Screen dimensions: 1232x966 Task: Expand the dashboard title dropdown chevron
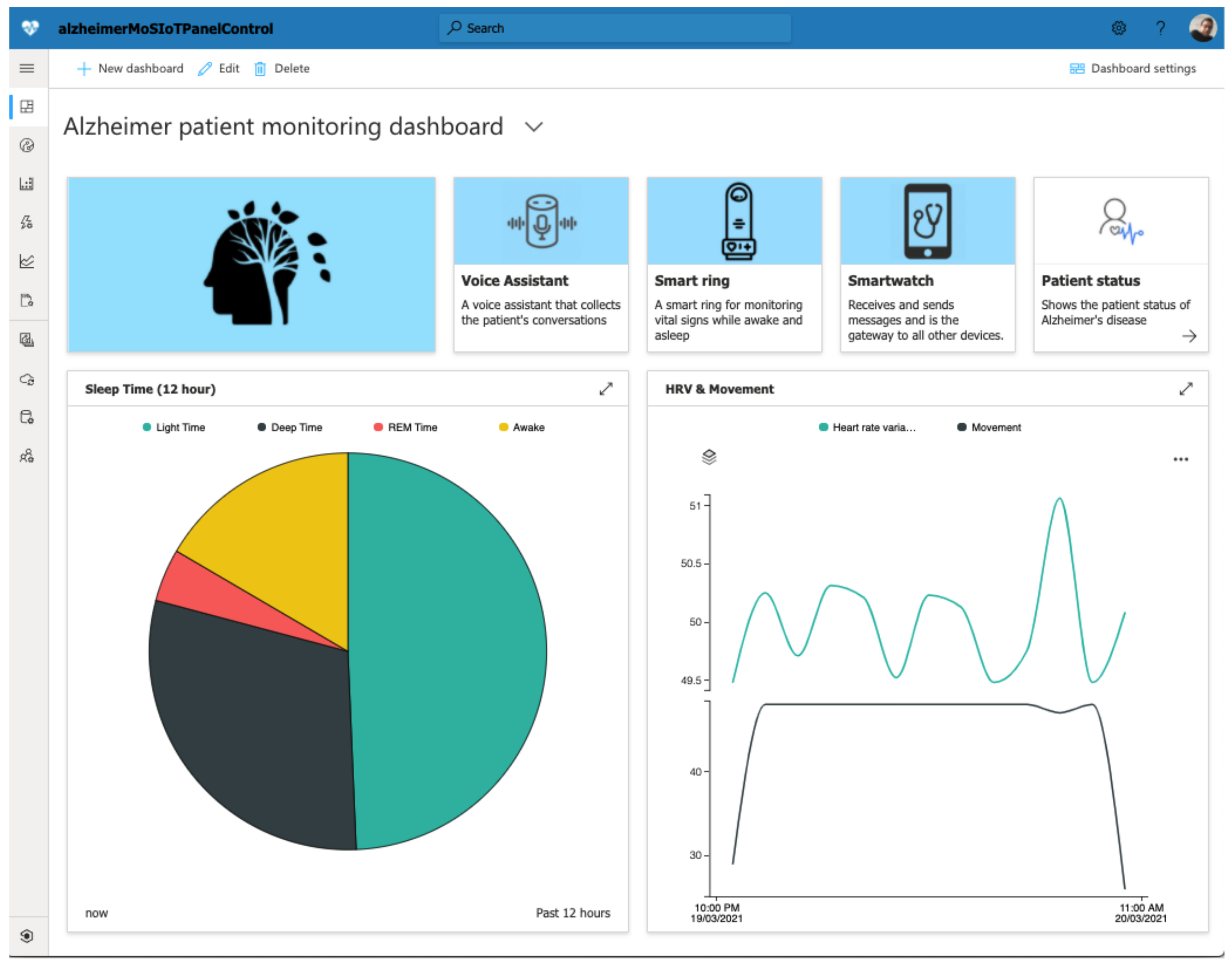(534, 127)
